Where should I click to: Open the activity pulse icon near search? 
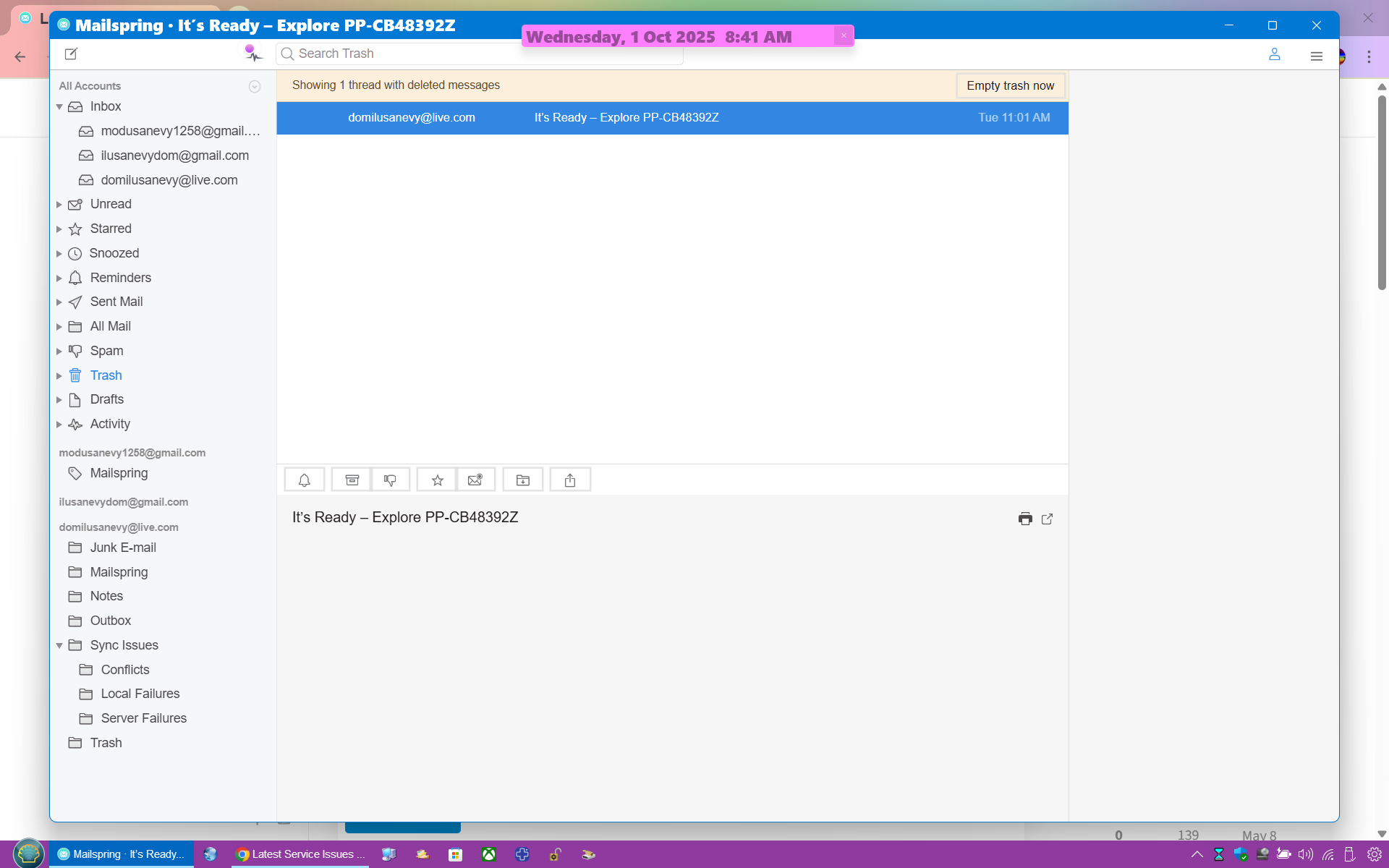(x=253, y=54)
